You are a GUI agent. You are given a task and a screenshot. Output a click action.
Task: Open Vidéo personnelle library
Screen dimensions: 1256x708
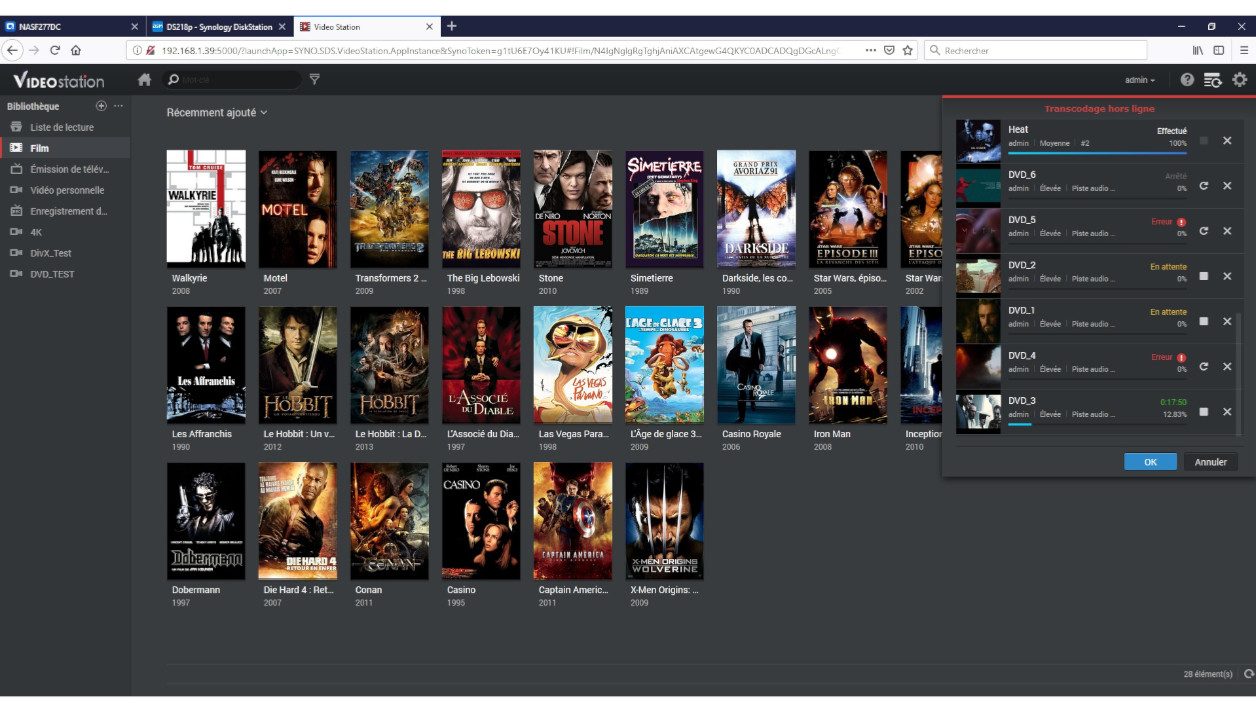[x=65, y=190]
